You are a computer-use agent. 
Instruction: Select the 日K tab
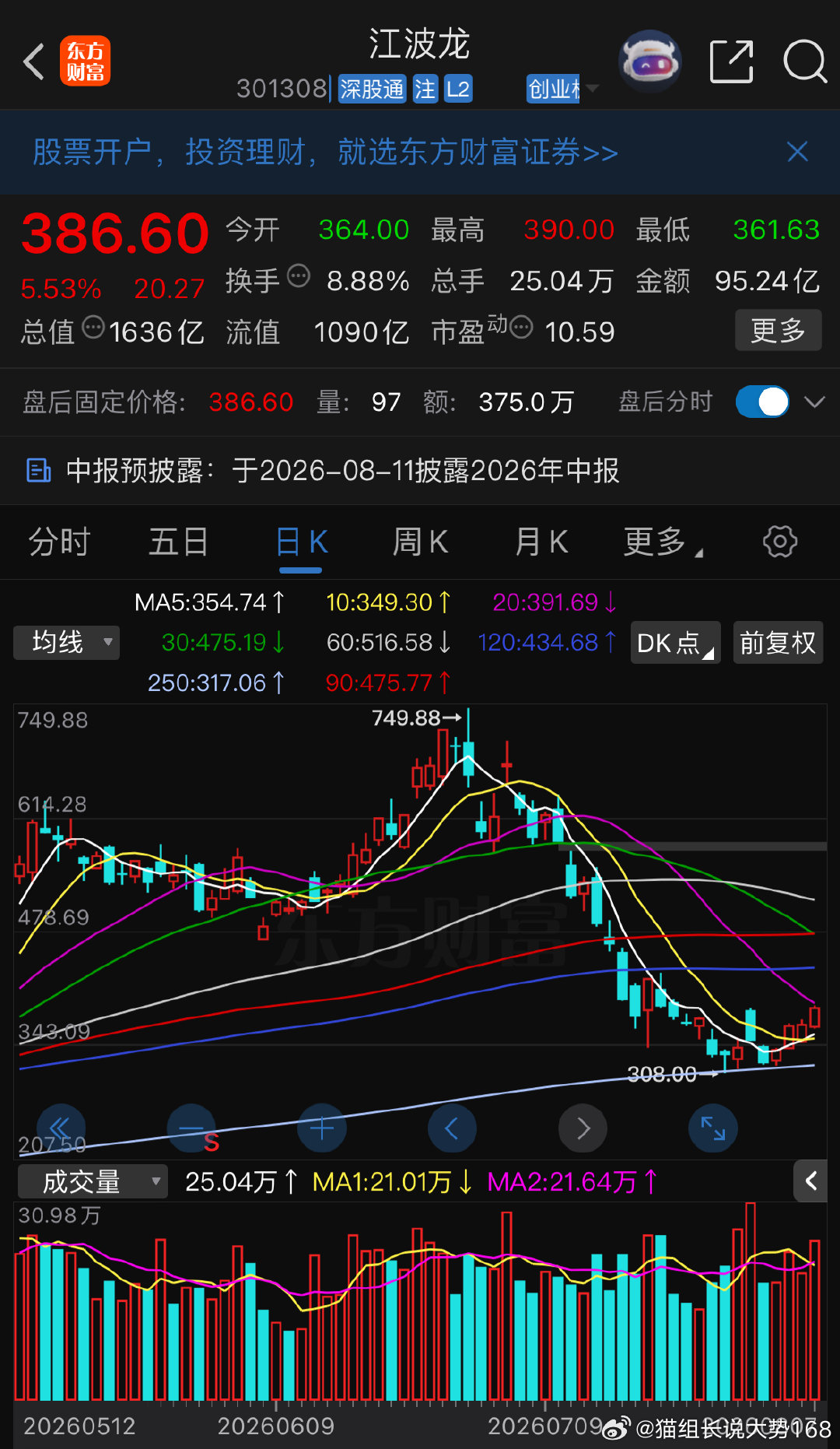(301, 542)
